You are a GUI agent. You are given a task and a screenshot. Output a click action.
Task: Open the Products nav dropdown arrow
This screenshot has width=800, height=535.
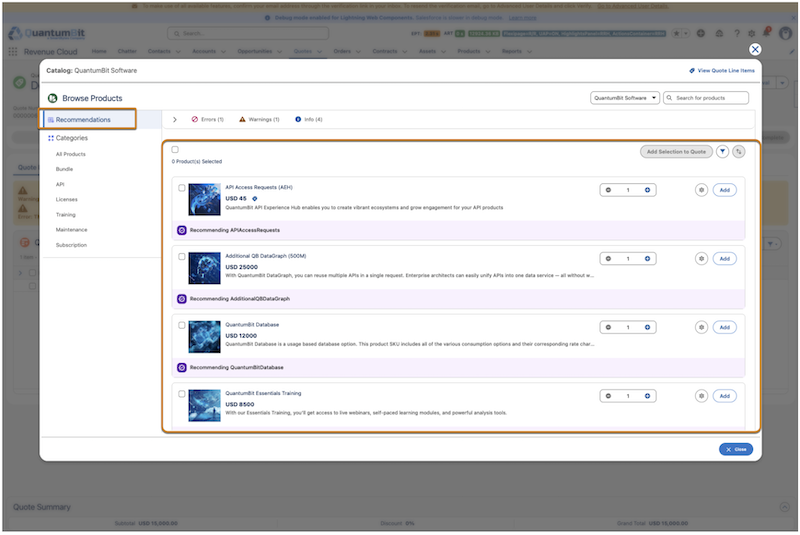tap(488, 52)
